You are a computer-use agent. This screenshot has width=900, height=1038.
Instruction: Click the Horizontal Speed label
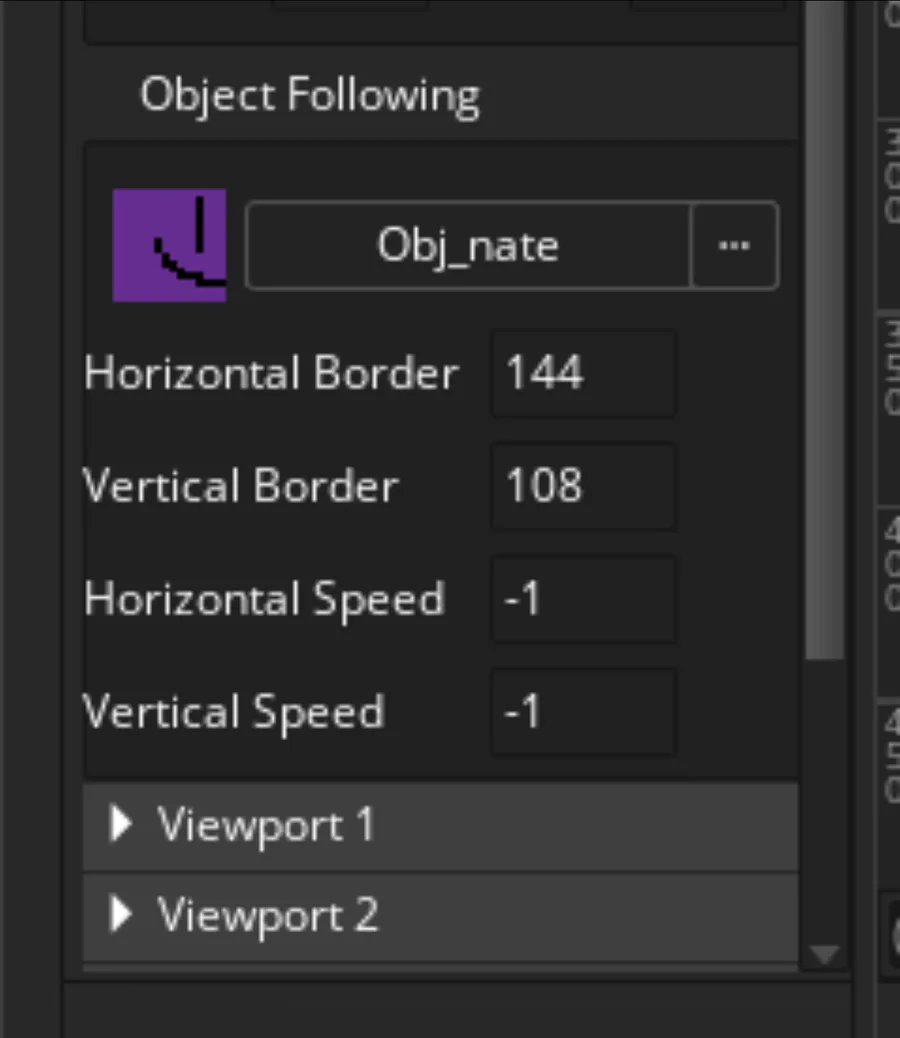tap(264, 600)
